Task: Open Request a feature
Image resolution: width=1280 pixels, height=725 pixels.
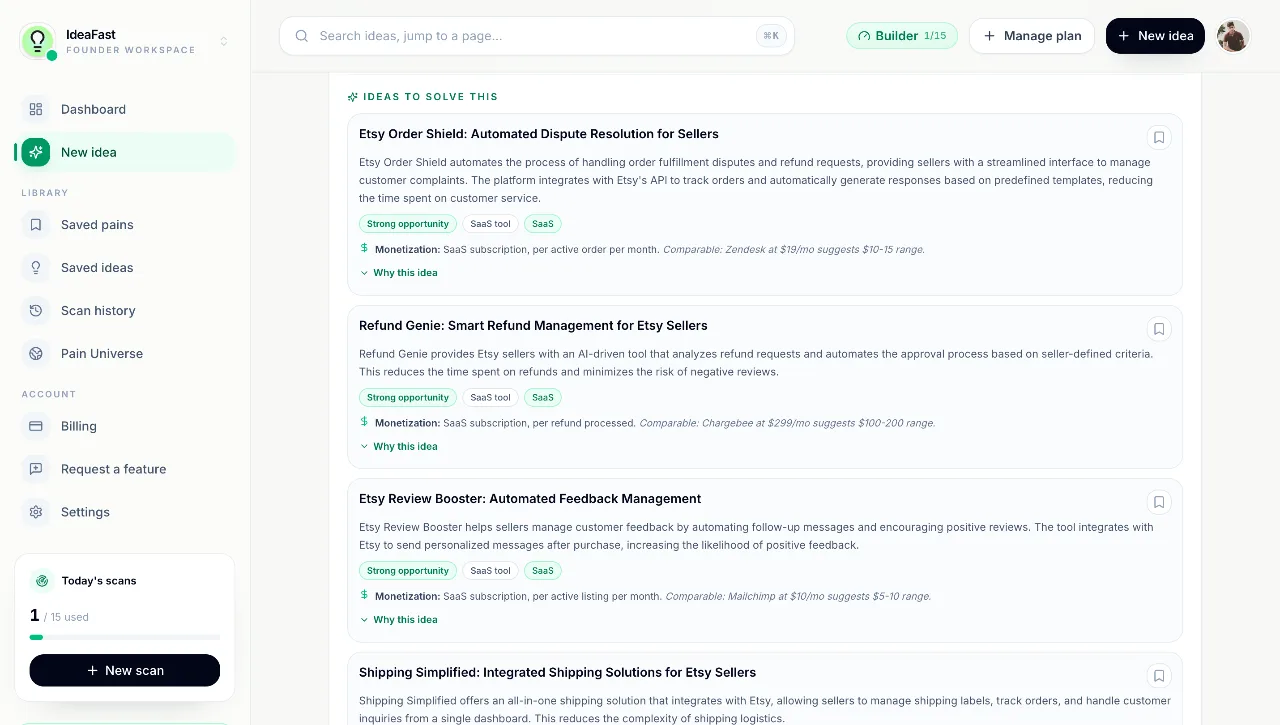Action: click(125, 469)
